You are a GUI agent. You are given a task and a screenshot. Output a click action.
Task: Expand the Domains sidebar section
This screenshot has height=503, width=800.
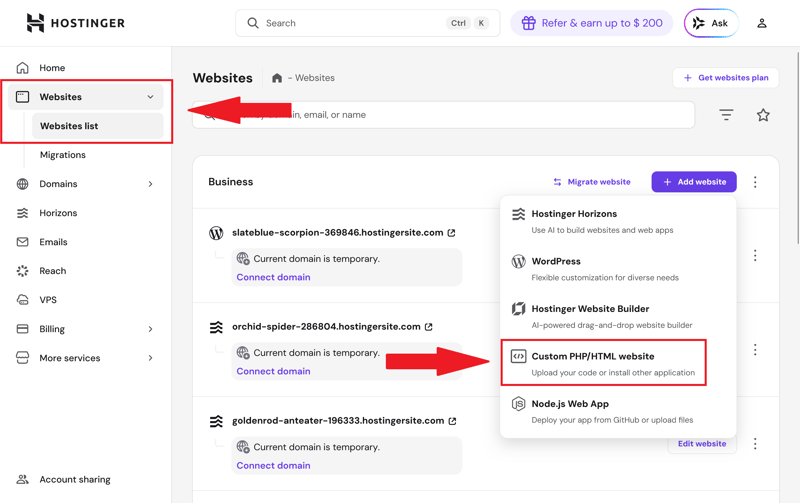tap(150, 184)
